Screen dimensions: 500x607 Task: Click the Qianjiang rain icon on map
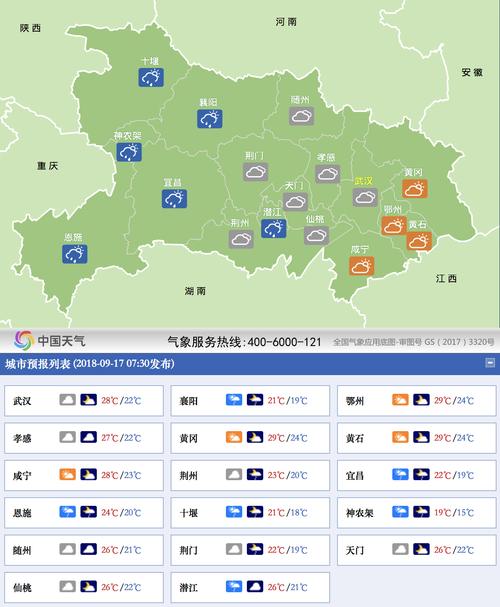274,228
